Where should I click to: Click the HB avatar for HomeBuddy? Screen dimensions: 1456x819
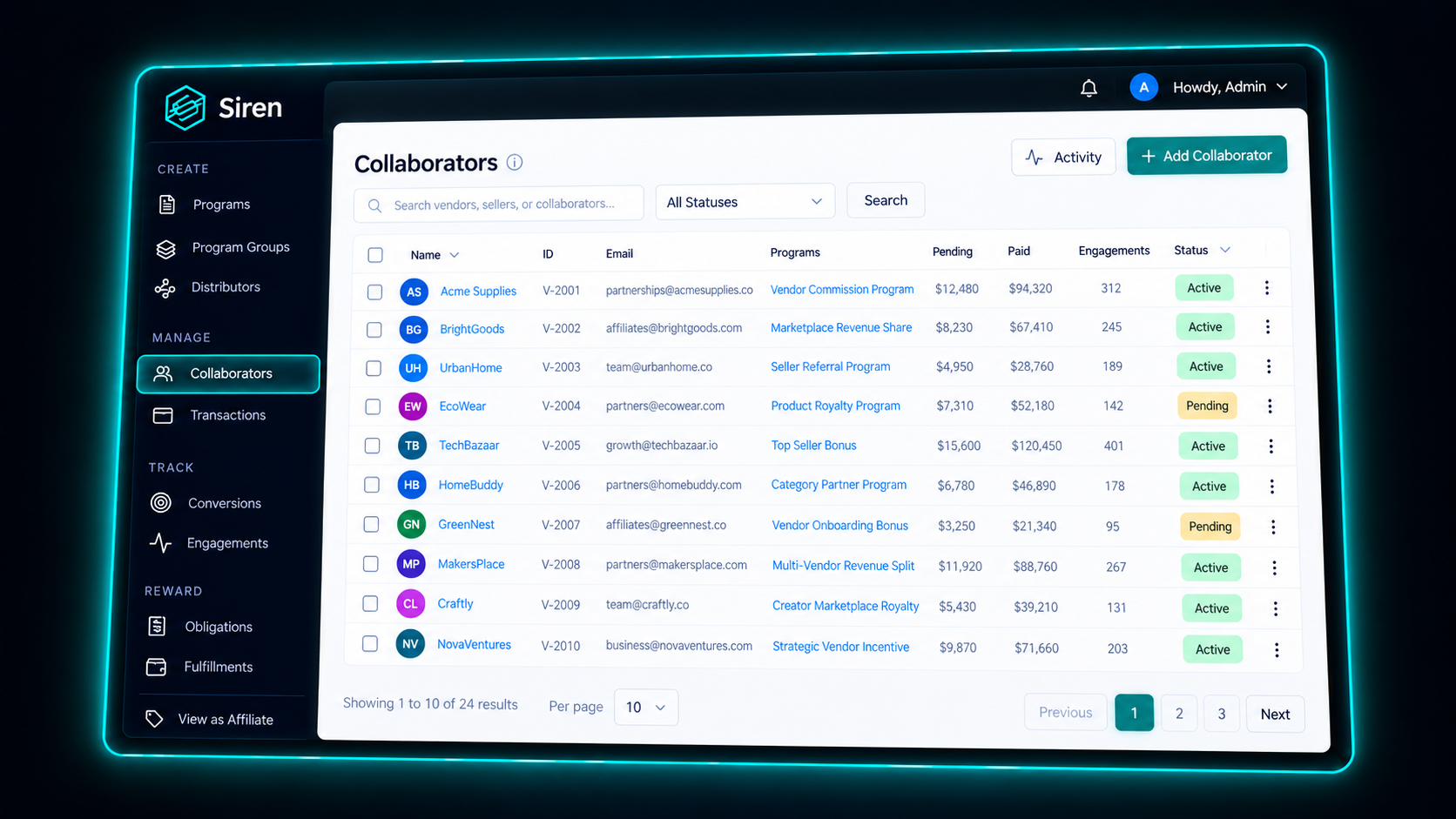[412, 485]
